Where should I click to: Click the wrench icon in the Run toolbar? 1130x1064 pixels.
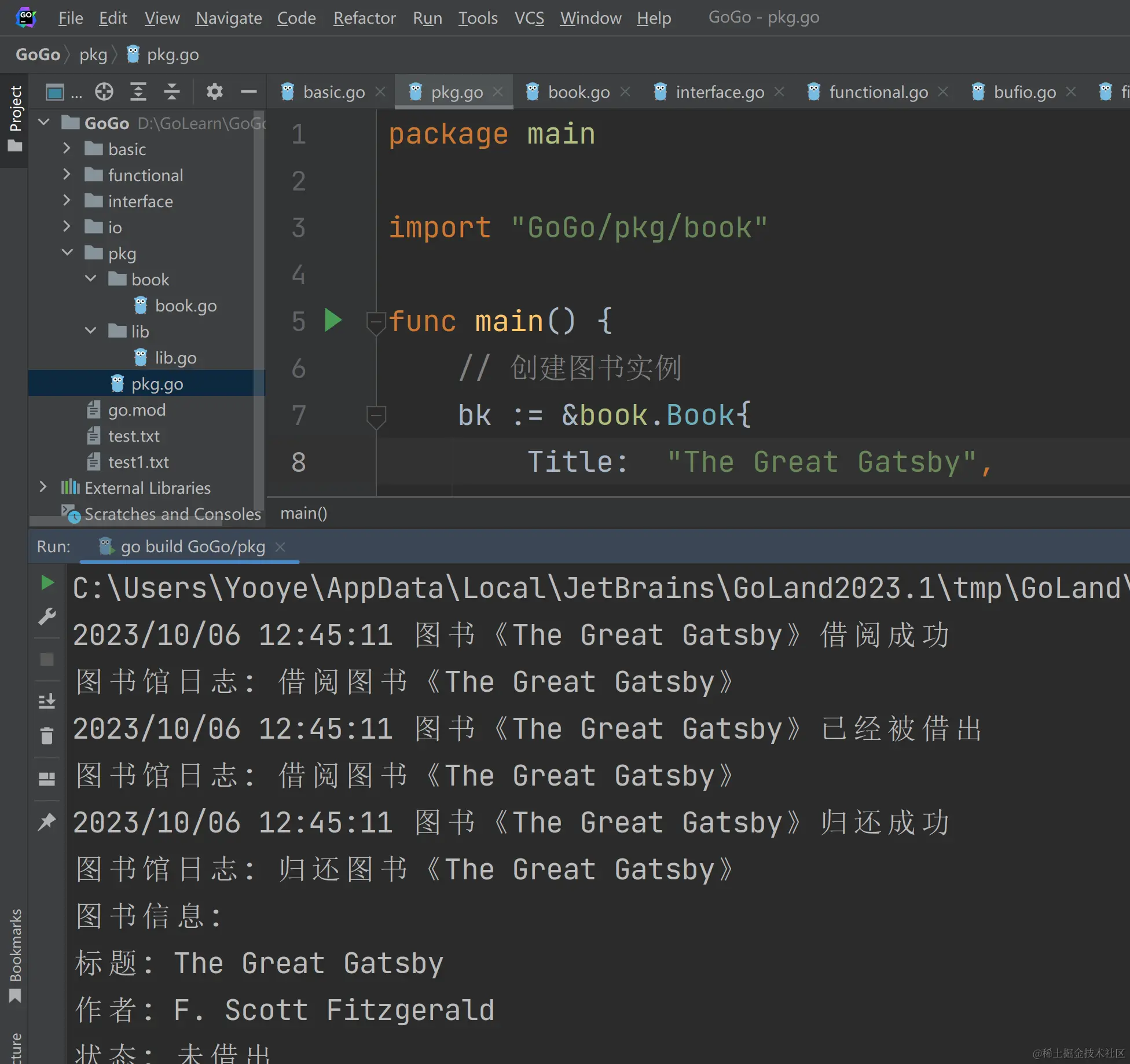pyautogui.click(x=47, y=616)
